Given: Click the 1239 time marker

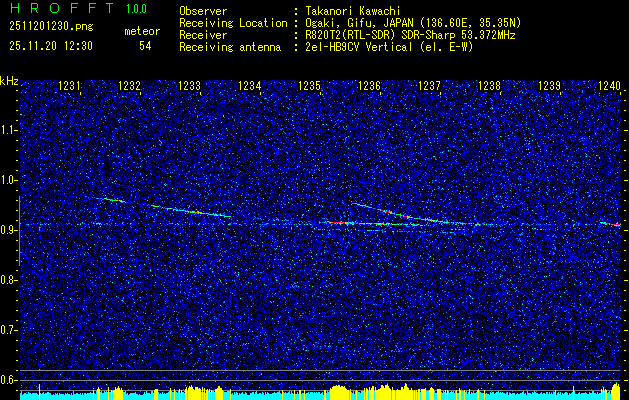Looking at the screenshot, I should click(550, 86).
